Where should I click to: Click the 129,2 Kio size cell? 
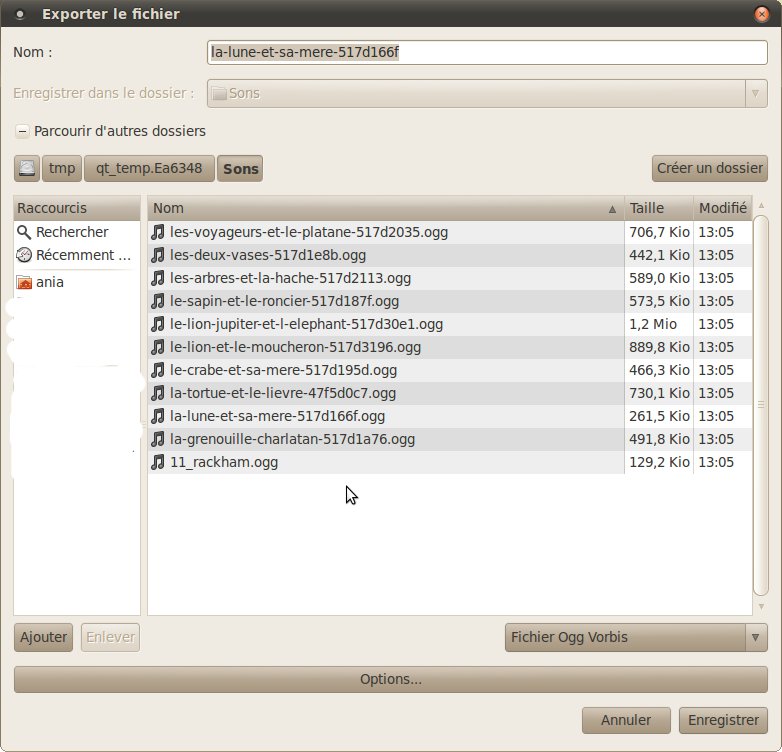(659, 462)
